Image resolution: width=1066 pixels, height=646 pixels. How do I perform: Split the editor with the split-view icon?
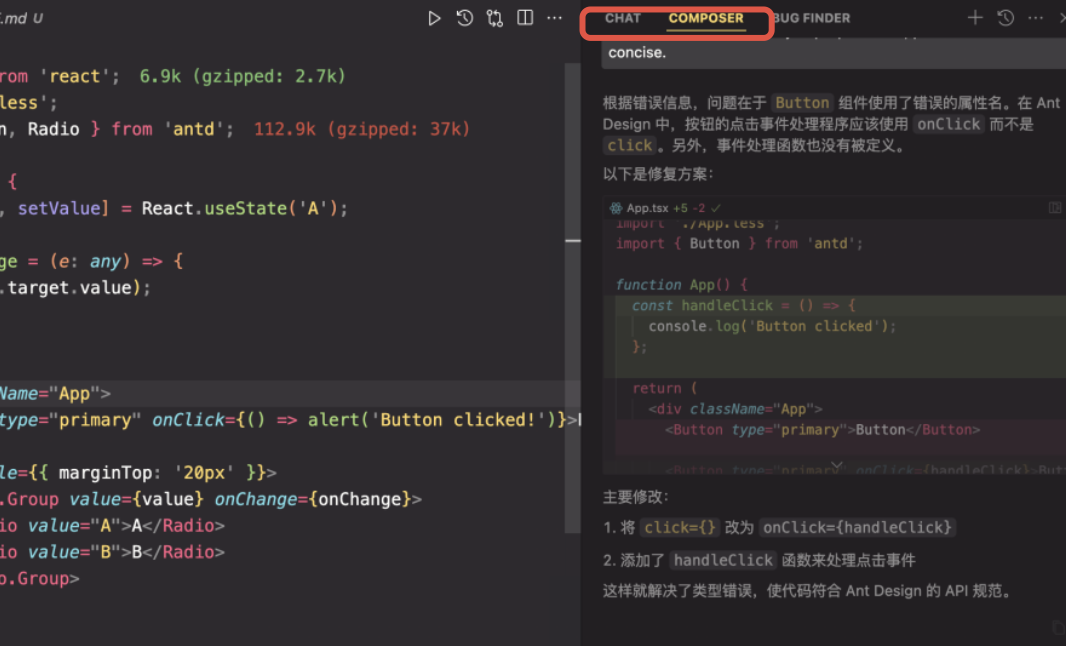[x=525, y=18]
